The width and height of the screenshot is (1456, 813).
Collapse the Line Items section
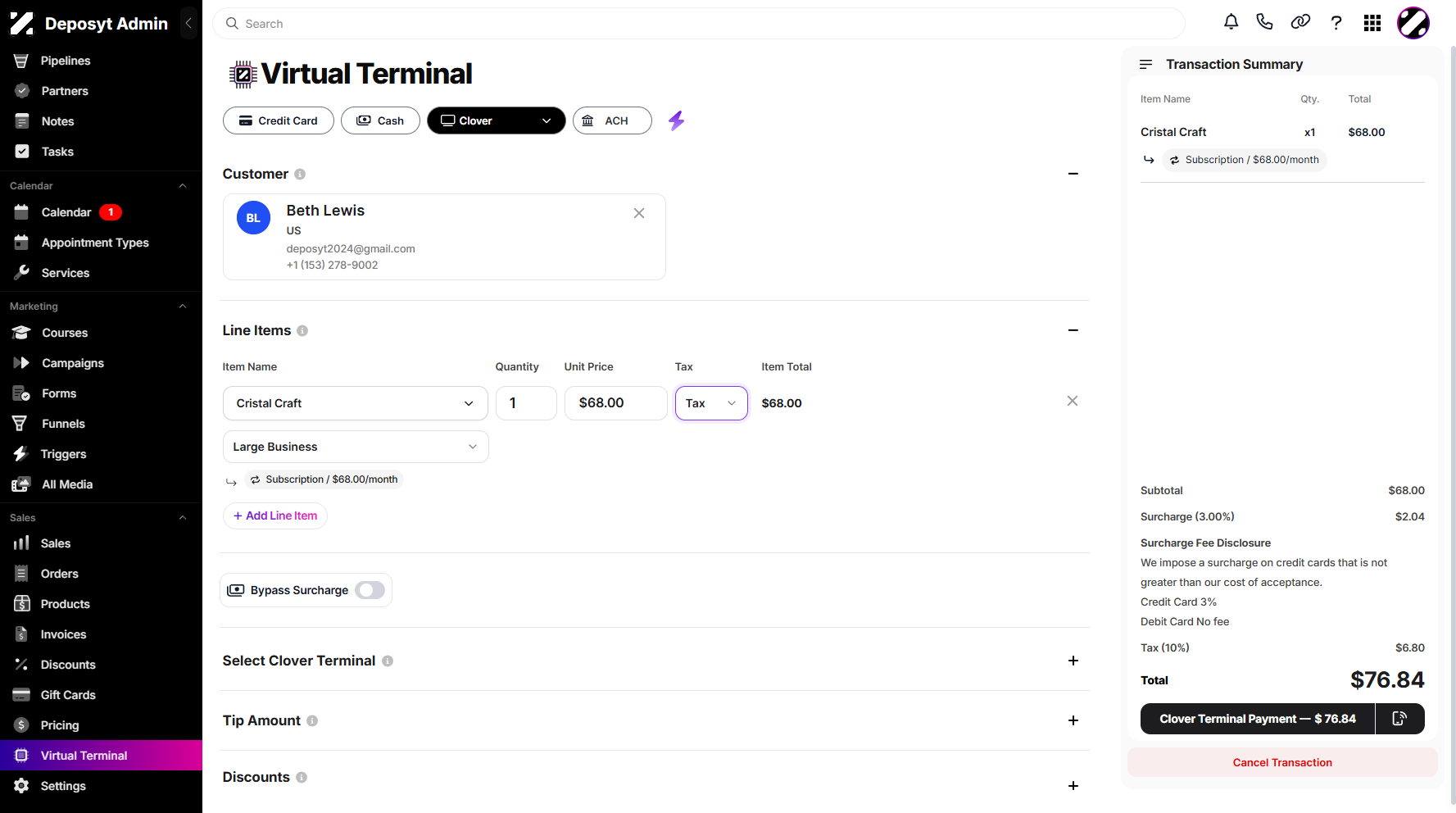tap(1073, 330)
